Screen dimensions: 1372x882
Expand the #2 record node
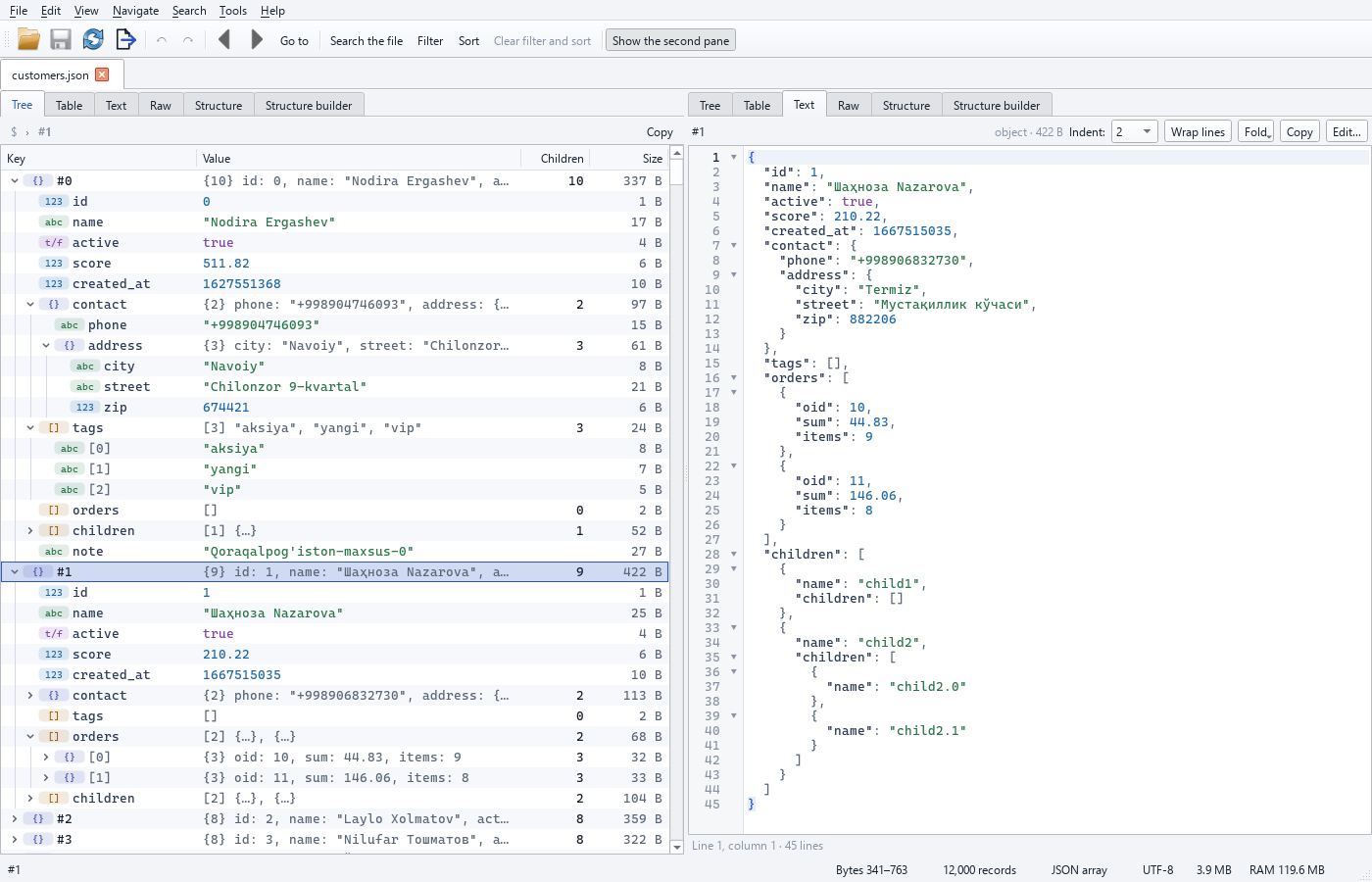coord(15,819)
